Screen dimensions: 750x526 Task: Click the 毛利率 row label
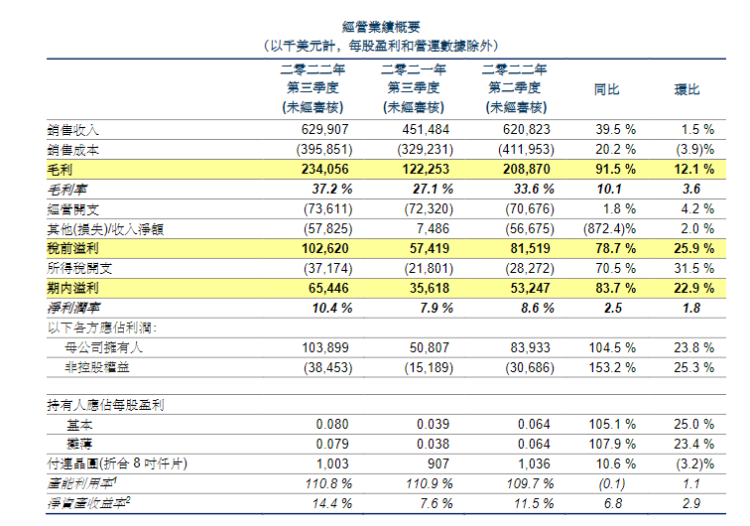[x=67, y=190]
